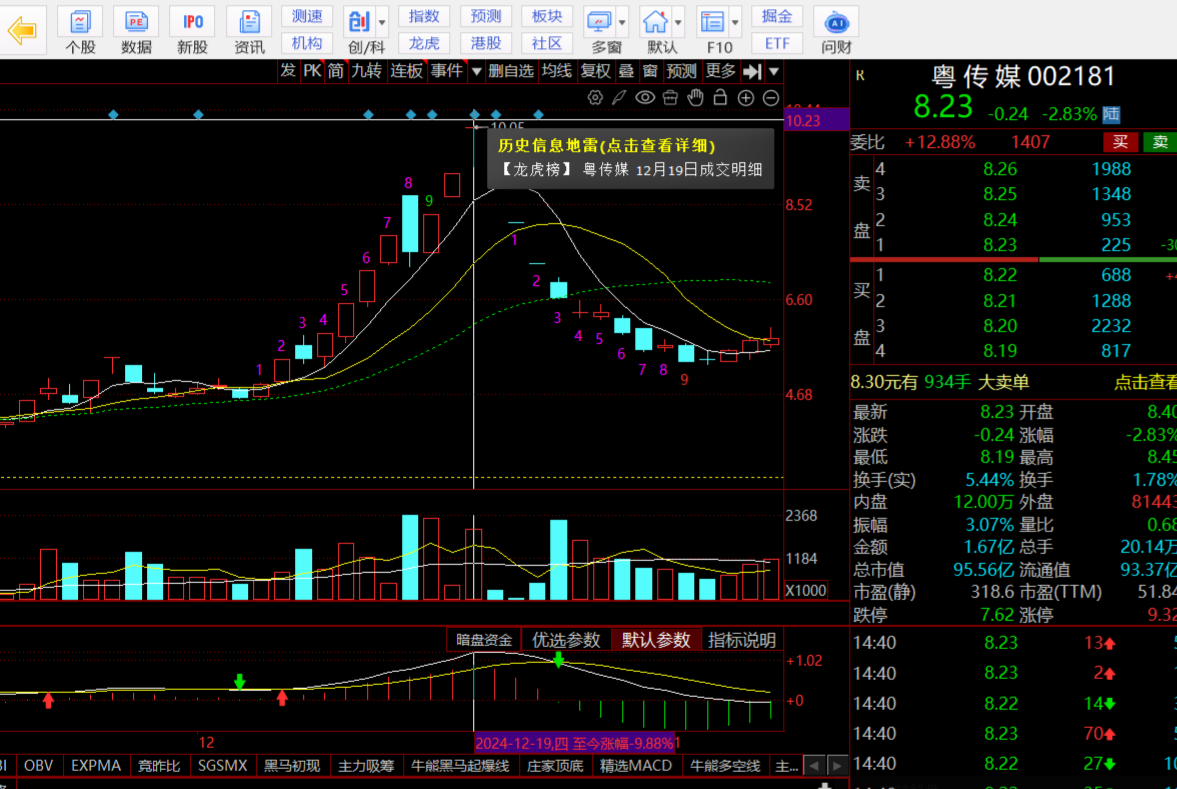Zoom out with the minus icon

tap(771, 98)
